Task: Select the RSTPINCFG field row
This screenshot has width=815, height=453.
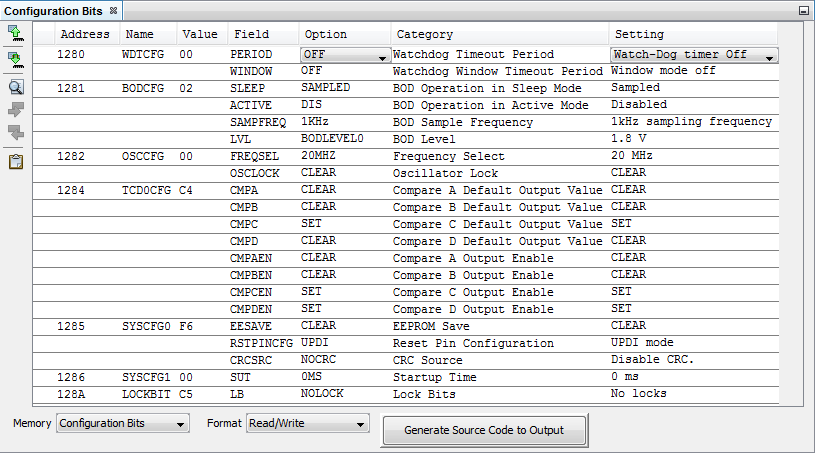Action: [261, 343]
